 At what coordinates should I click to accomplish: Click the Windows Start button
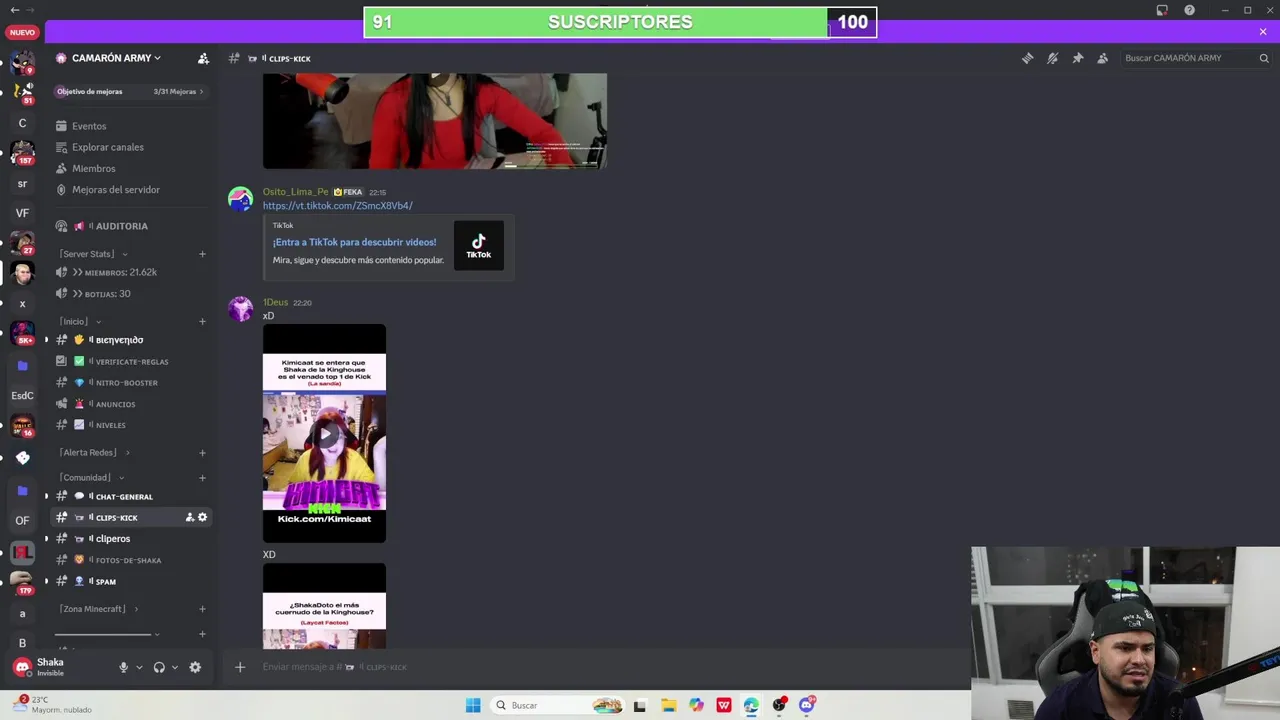coord(473,705)
